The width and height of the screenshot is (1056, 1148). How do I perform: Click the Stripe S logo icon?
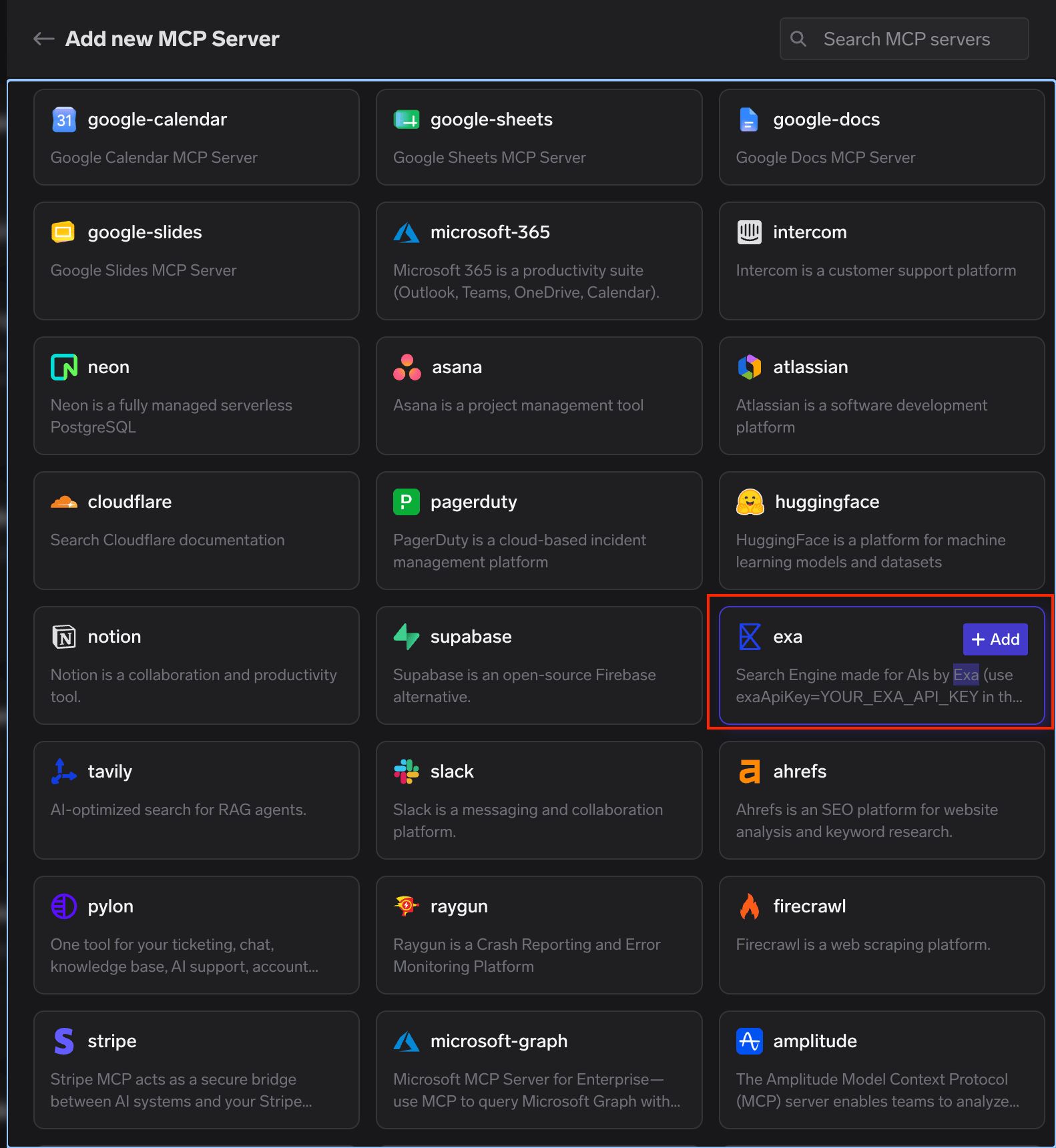pos(64,1041)
